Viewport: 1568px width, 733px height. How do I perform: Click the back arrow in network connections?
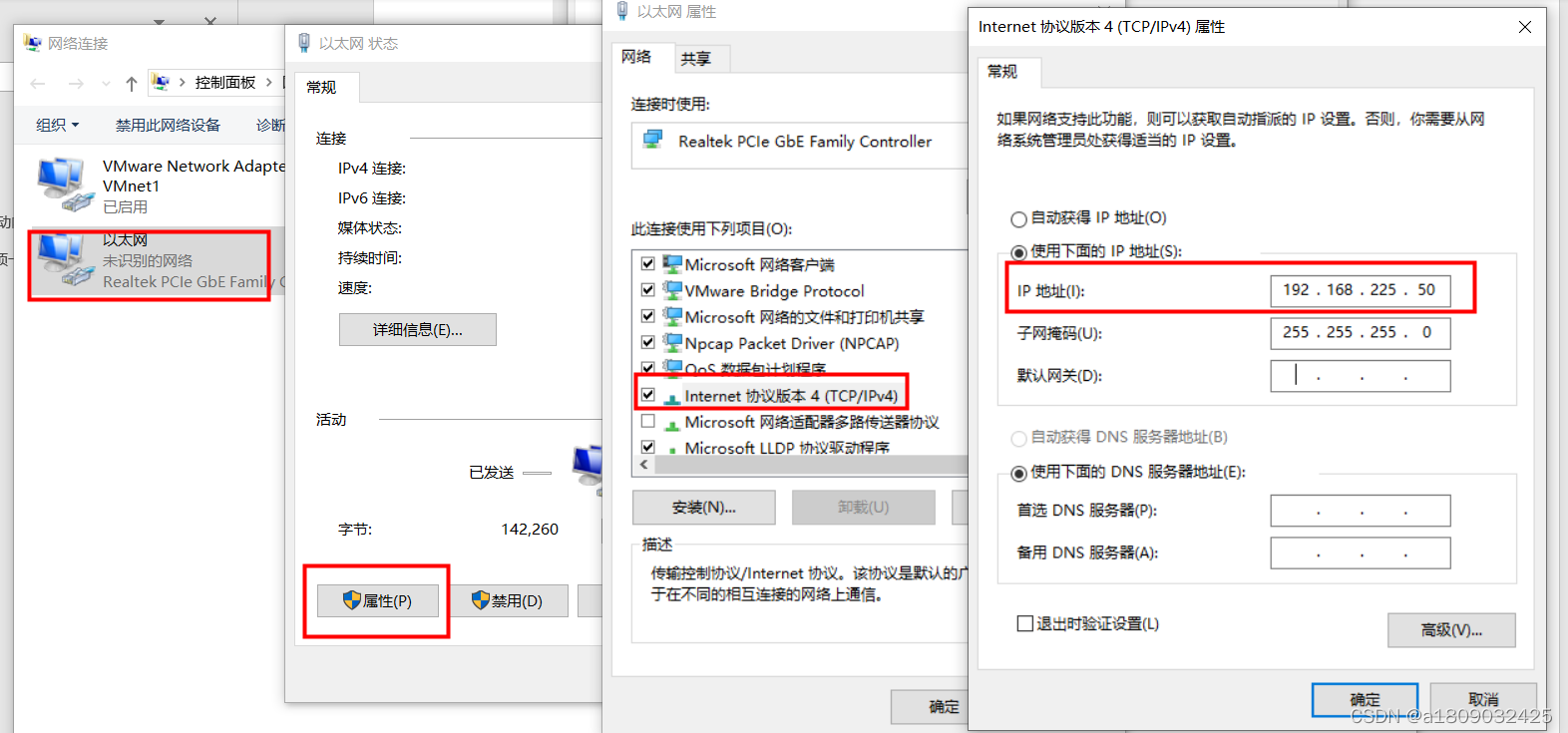(38, 84)
